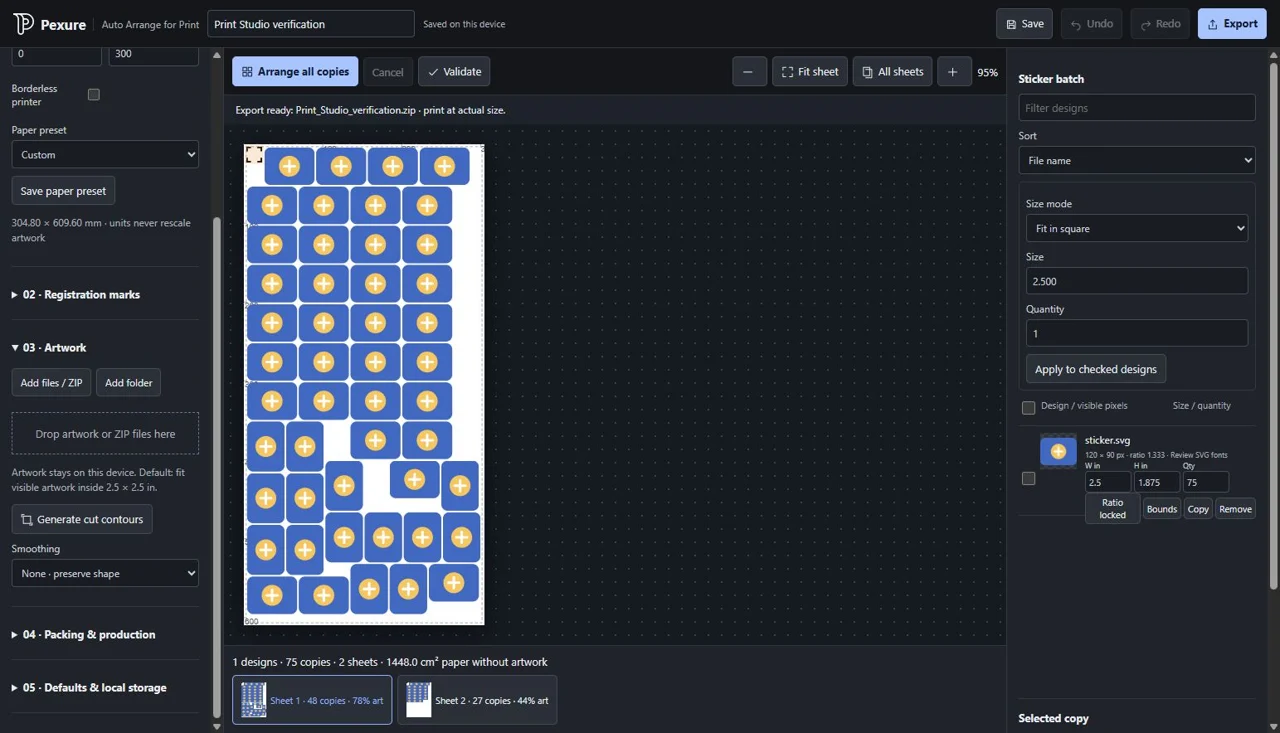Run Arrange all copies
The height and width of the screenshot is (733, 1280).
tap(295, 72)
